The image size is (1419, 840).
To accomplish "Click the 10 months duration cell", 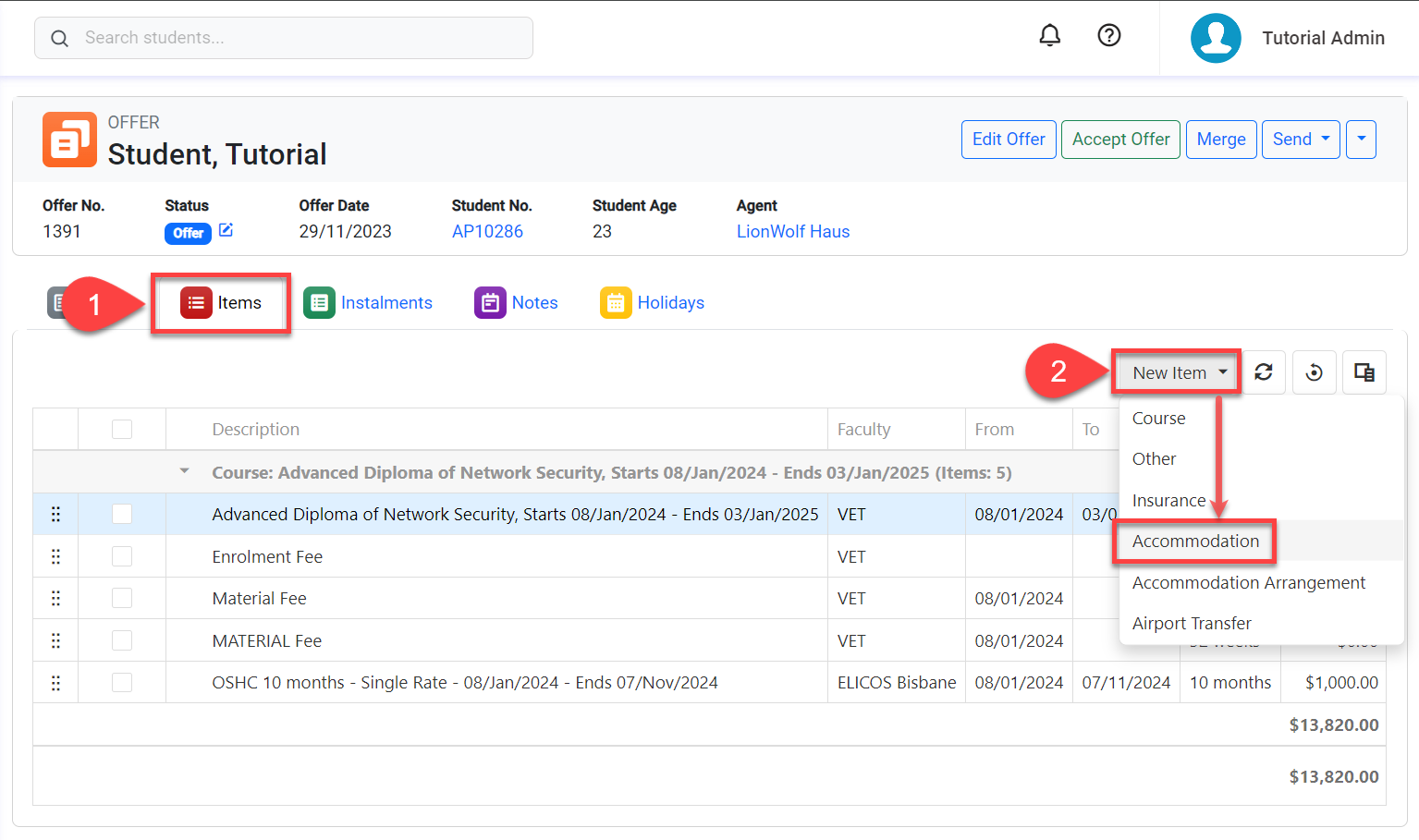I will pyautogui.click(x=1230, y=682).
